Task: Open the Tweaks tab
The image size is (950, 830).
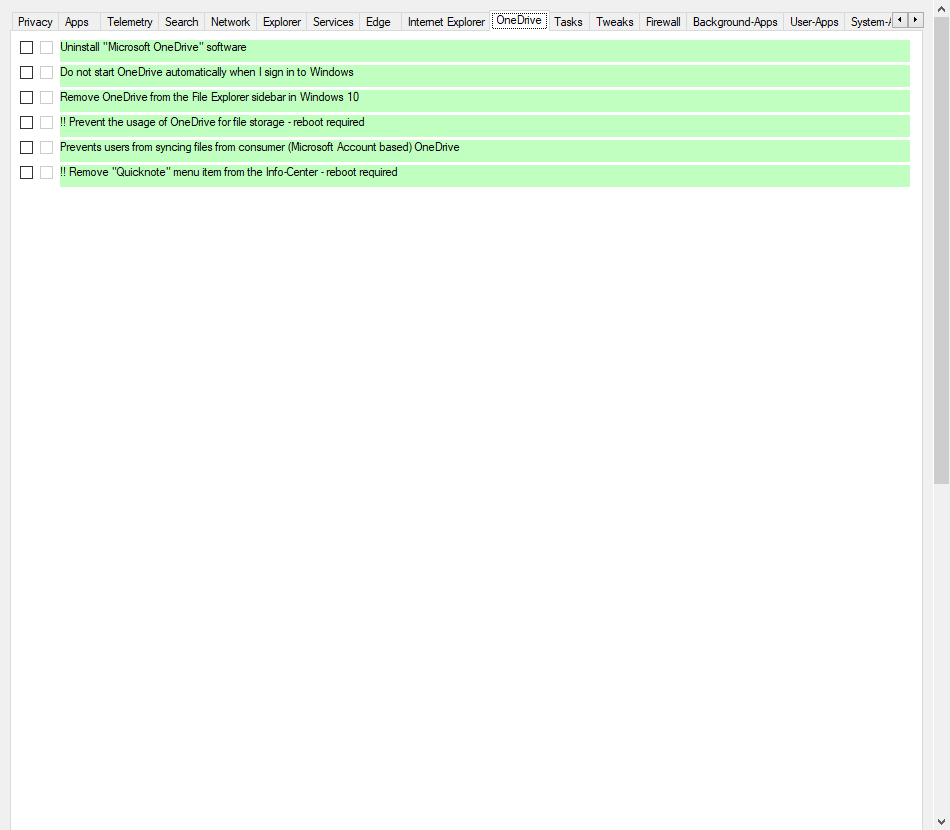Action: (x=614, y=22)
